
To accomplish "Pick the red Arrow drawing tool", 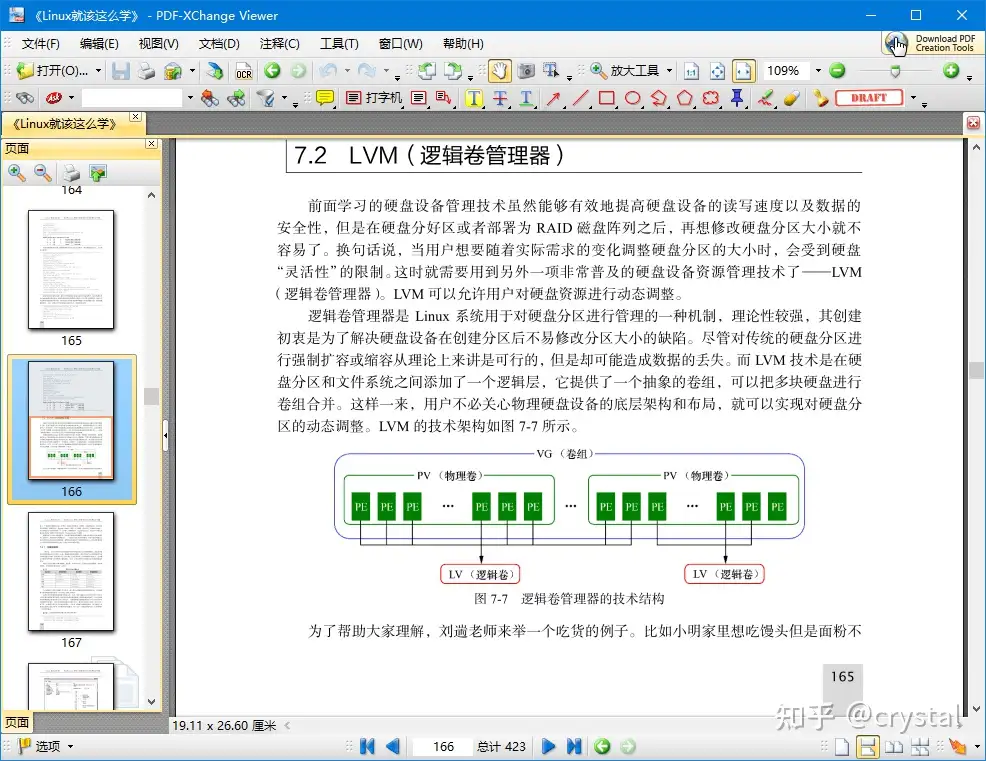I will [x=553, y=98].
